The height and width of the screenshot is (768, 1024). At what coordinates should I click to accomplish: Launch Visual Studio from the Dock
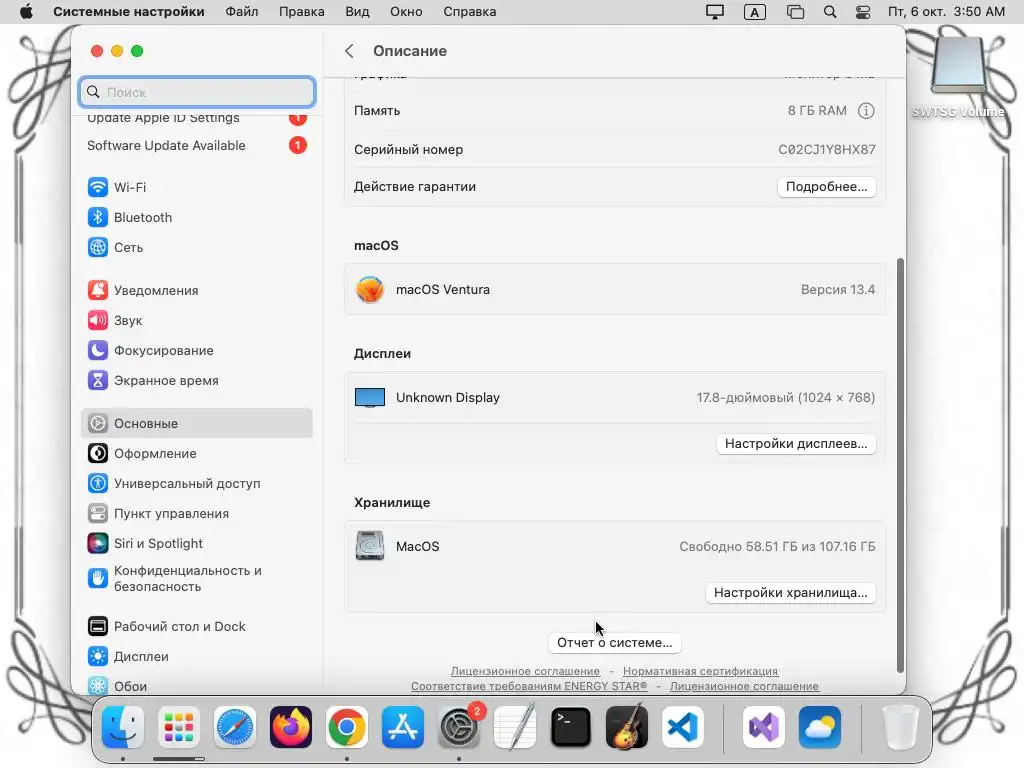[x=763, y=727]
